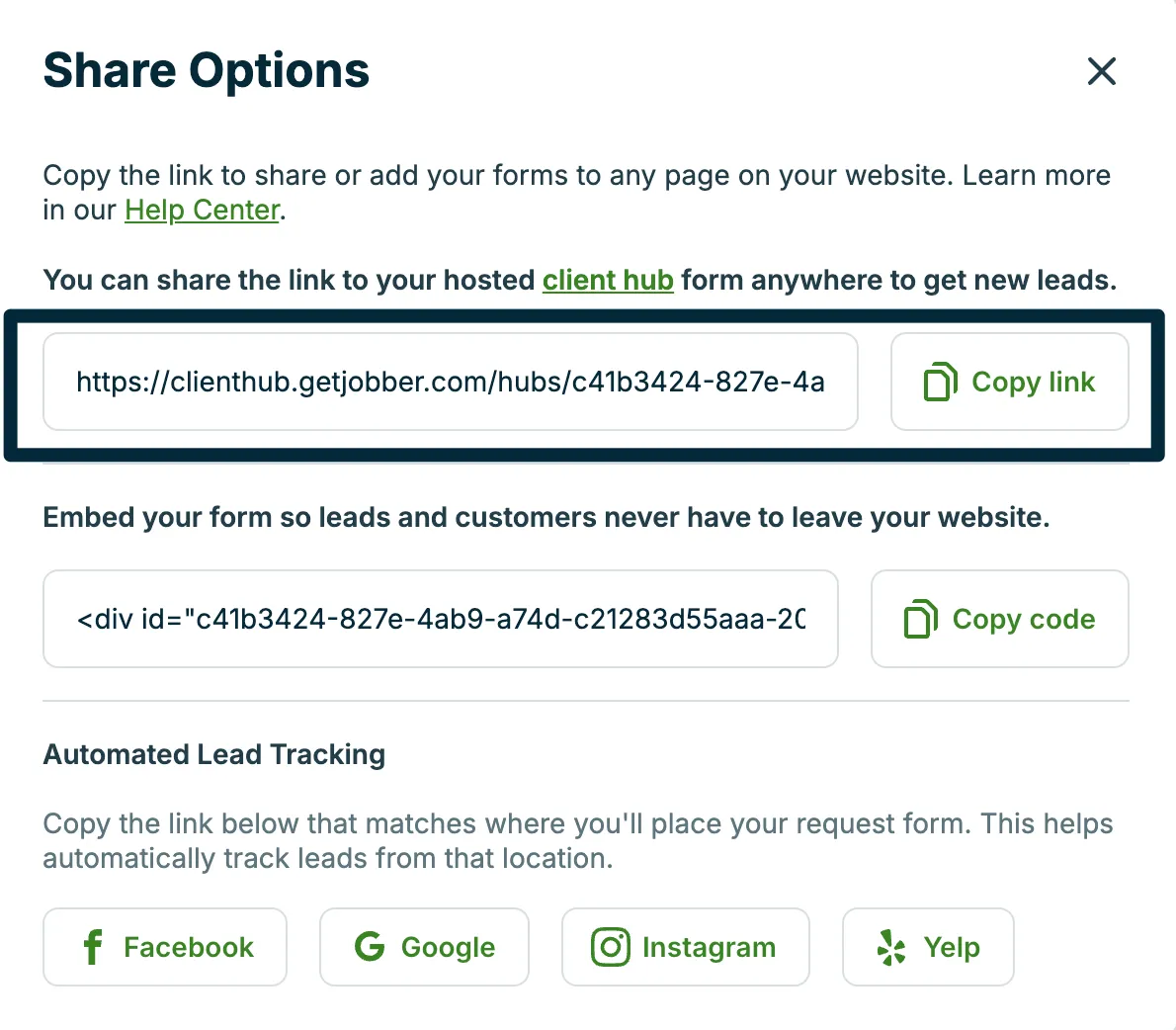1176x1030 pixels.
Task: Click the Embed your form description text
Action: pyautogui.click(x=546, y=518)
